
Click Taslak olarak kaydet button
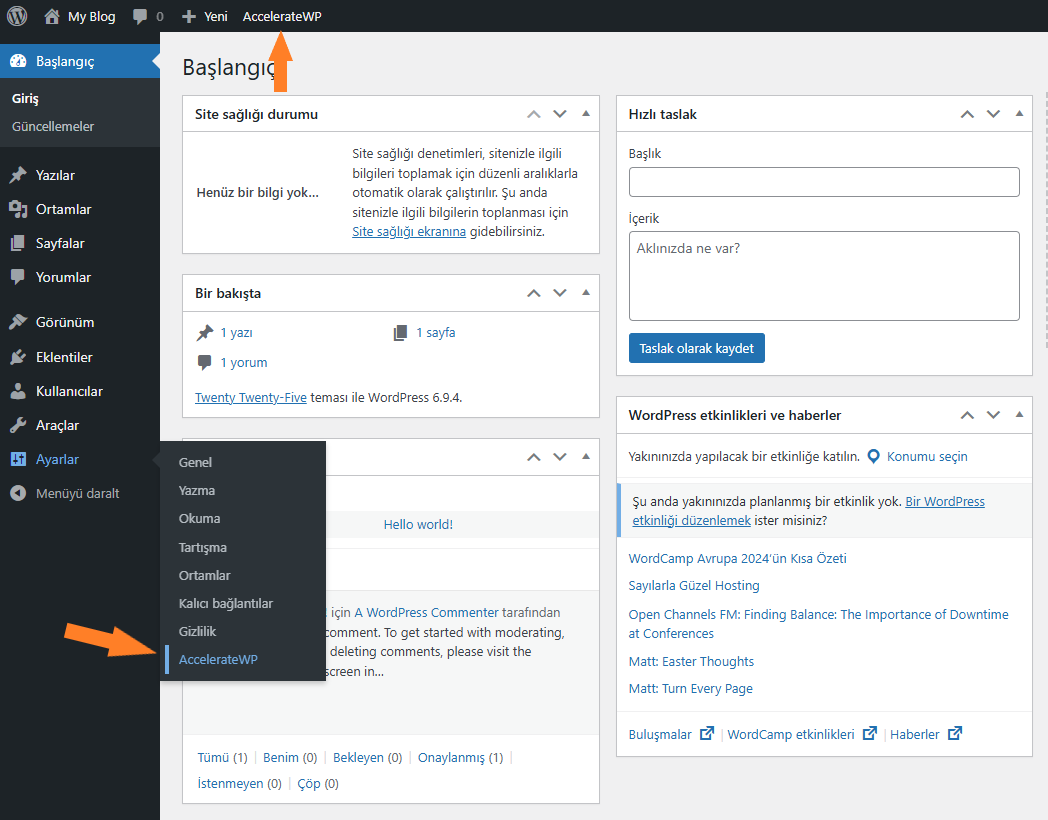pyautogui.click(x=696, y=348)
